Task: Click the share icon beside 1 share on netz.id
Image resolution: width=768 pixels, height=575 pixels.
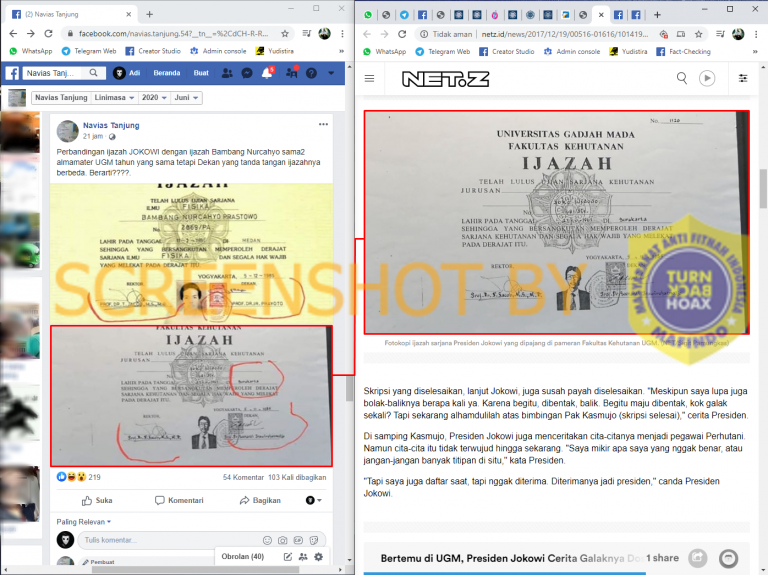Action: point(697,558)
